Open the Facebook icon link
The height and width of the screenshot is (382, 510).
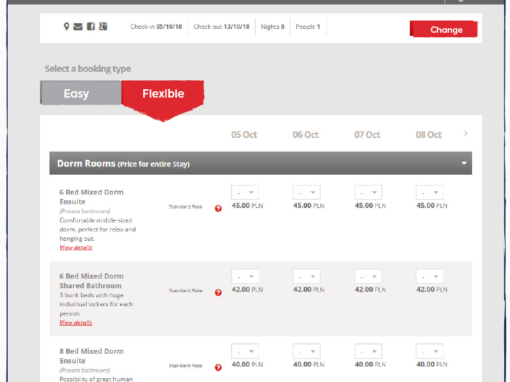(91, 26)
